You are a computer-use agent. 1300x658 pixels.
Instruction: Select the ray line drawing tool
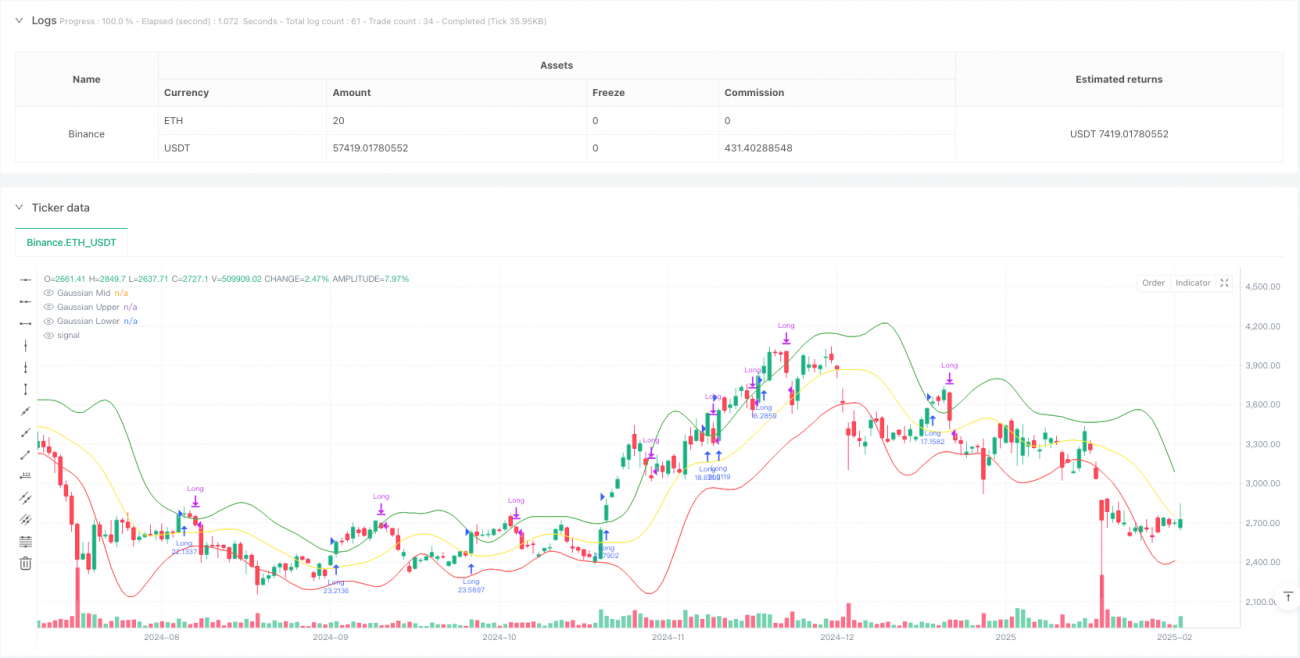pos(25,432)
